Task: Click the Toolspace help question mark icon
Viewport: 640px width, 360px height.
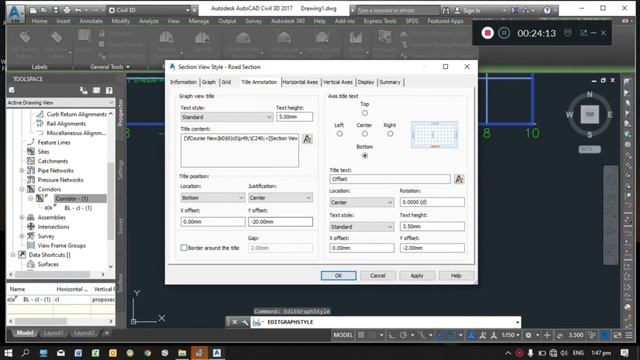Action: pyautogui.click(x=109, y=90)
